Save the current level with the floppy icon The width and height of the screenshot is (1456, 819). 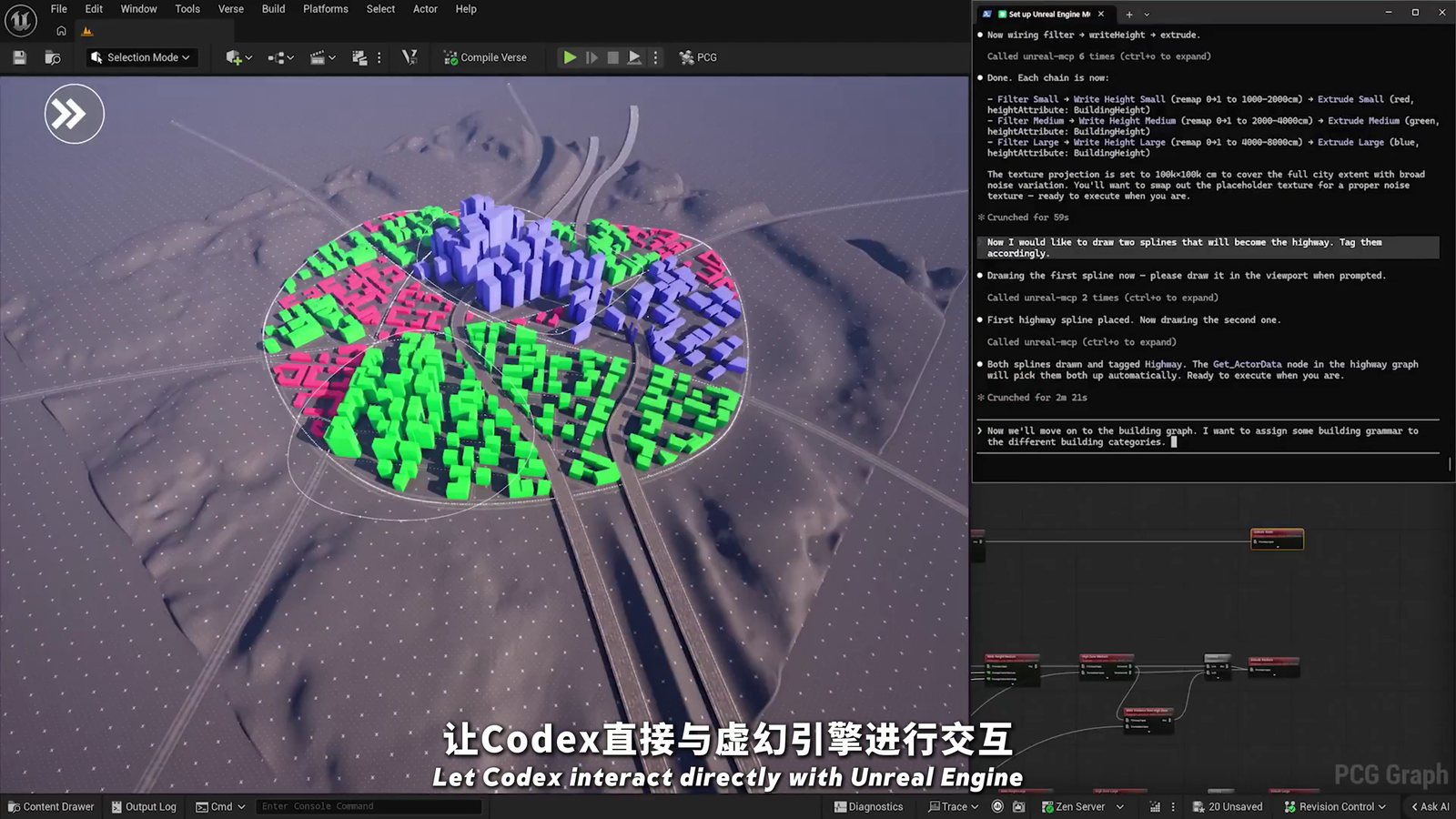19,57
